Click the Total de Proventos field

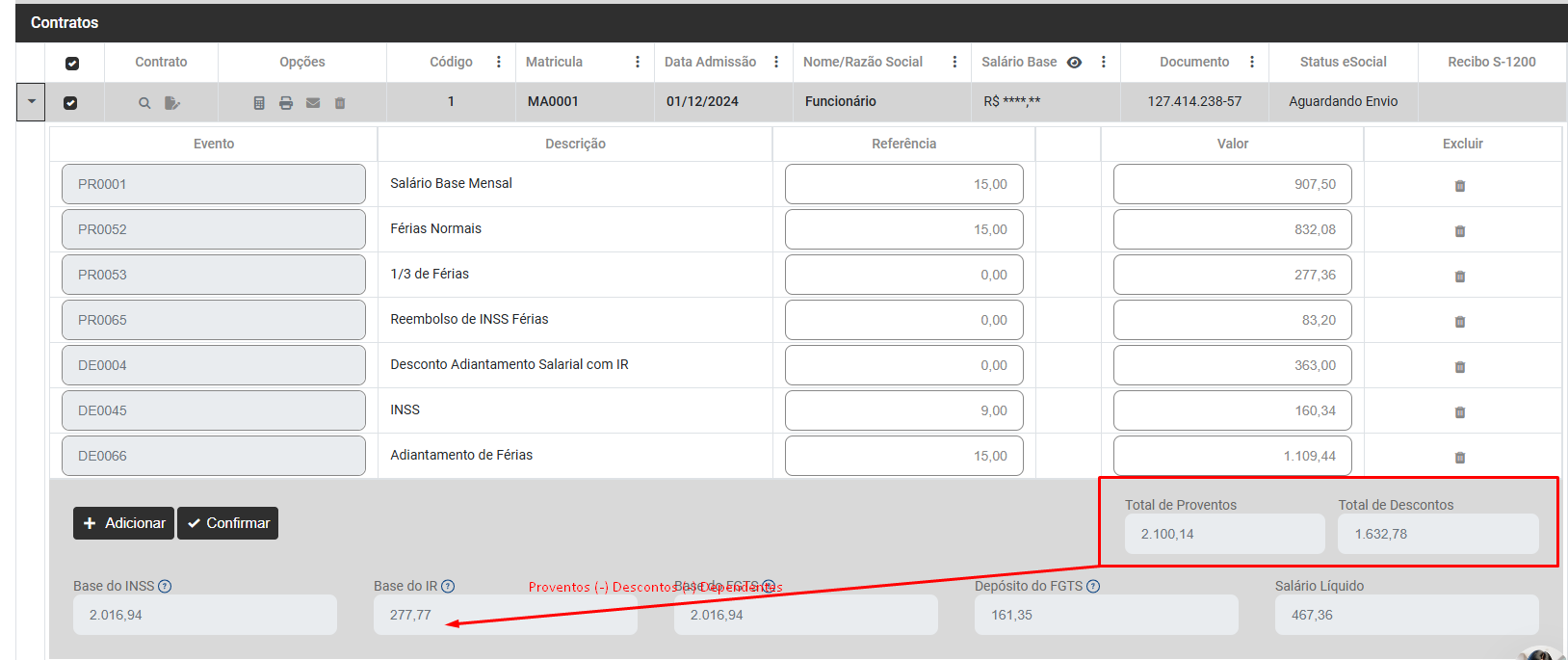pyautogui.click(x=1225, y=534)
